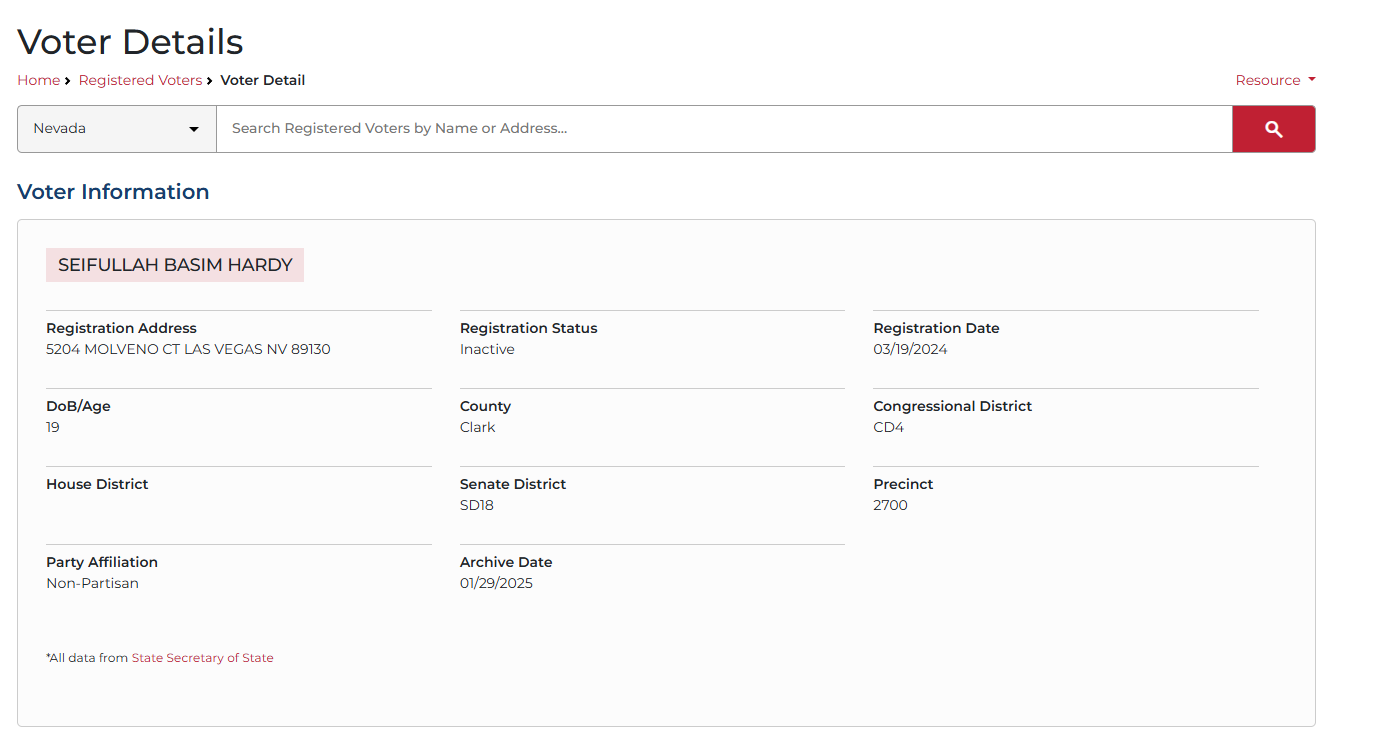Expand the Resource menu
This screenshot has width=1378, height=731.
tap(1268, 80)
